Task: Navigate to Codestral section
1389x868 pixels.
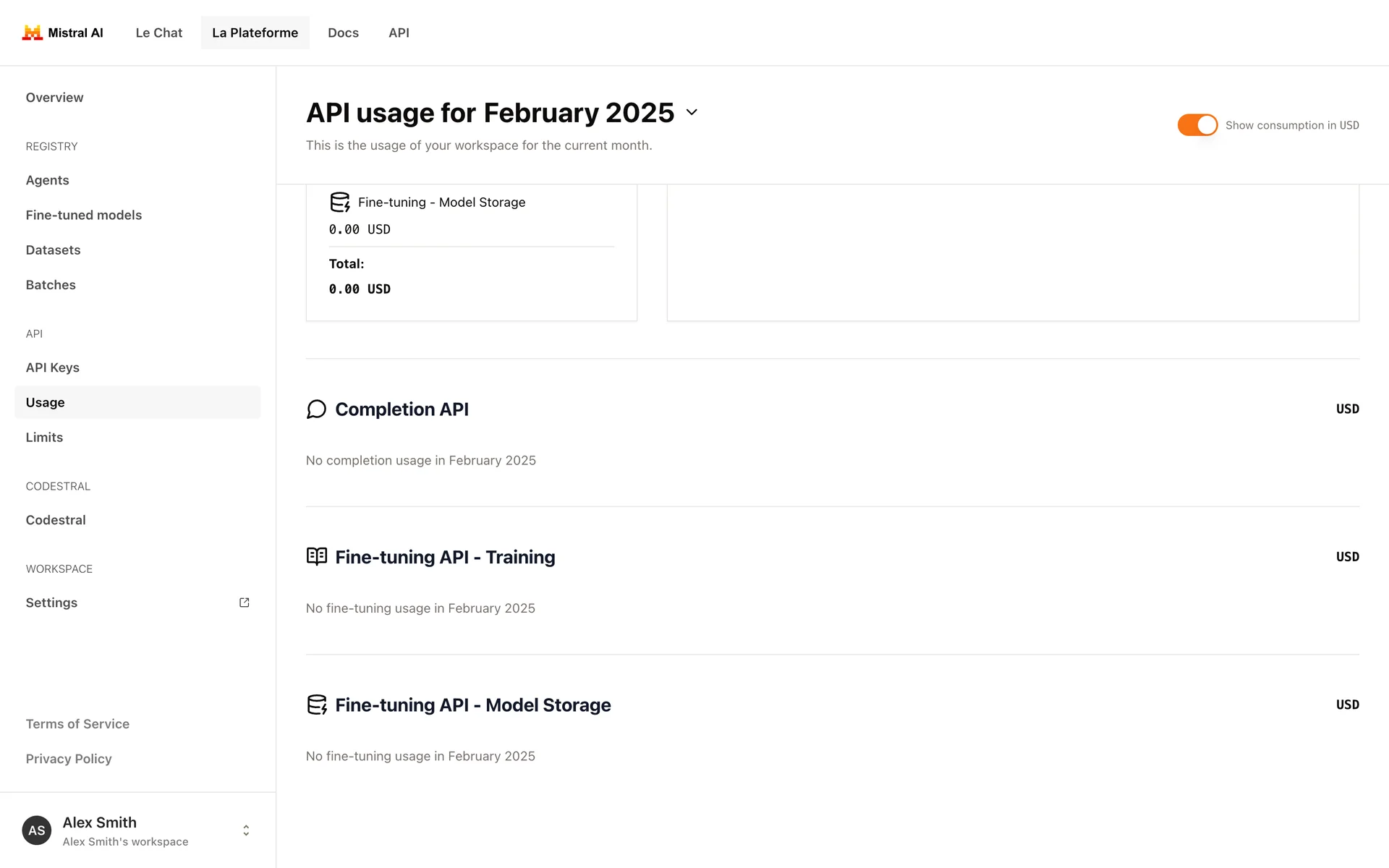Action: pyautogui.click(x=56, y=520)
